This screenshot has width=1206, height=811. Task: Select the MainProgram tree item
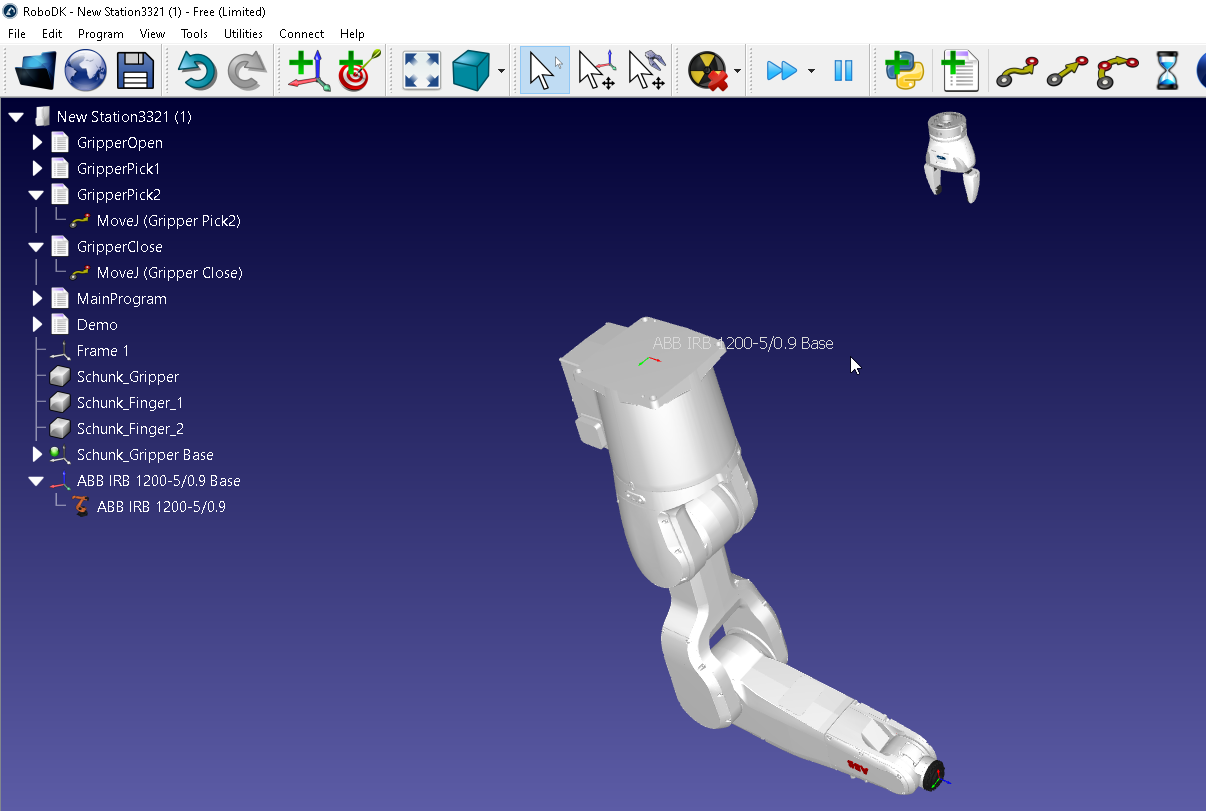122,299
